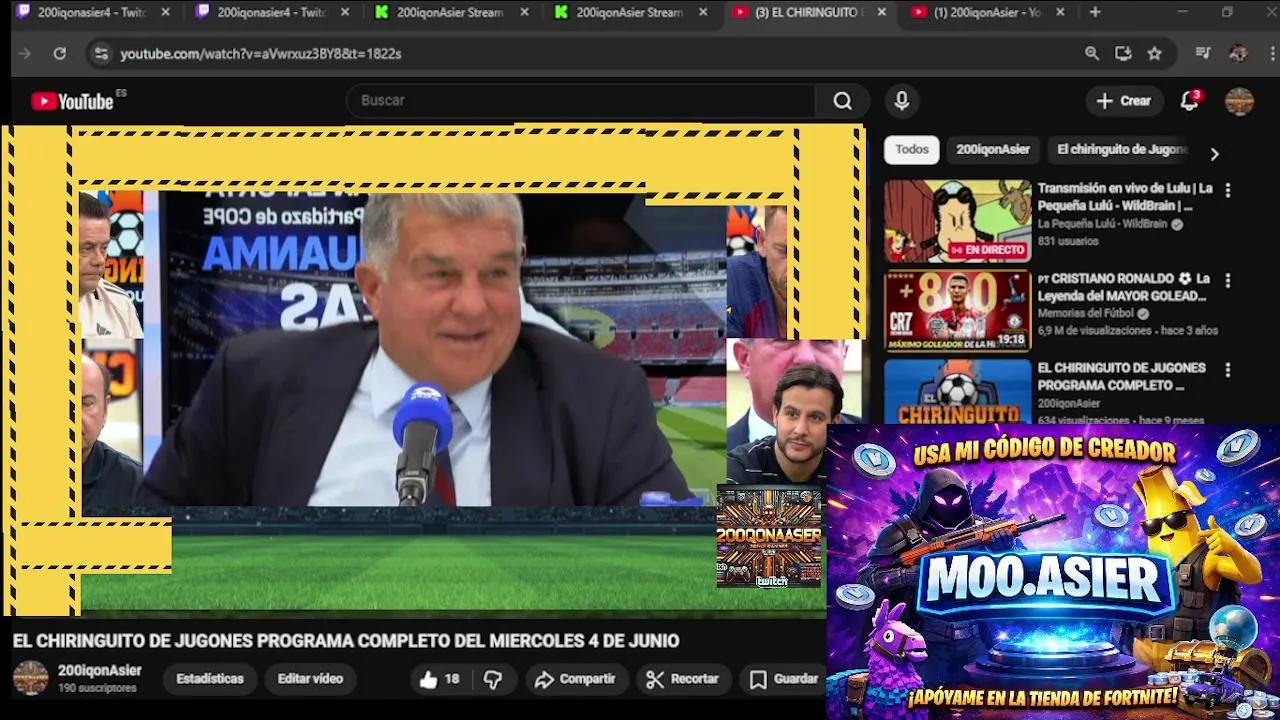Open the YouTube home logo
1280x720 pixels.
pyautogui.click(x=72, y=101)
